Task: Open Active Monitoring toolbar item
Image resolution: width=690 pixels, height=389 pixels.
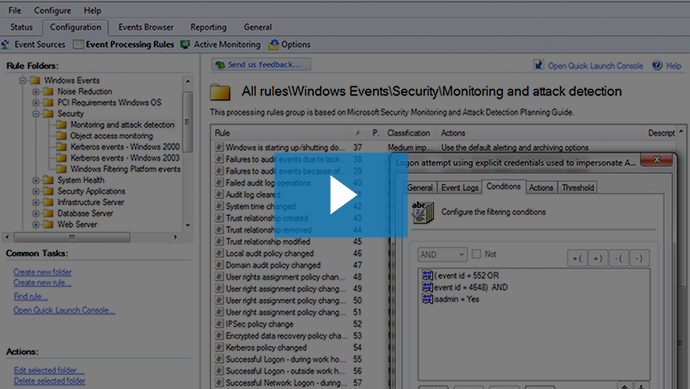Action: pyautogui.click(x=221, y=44)
